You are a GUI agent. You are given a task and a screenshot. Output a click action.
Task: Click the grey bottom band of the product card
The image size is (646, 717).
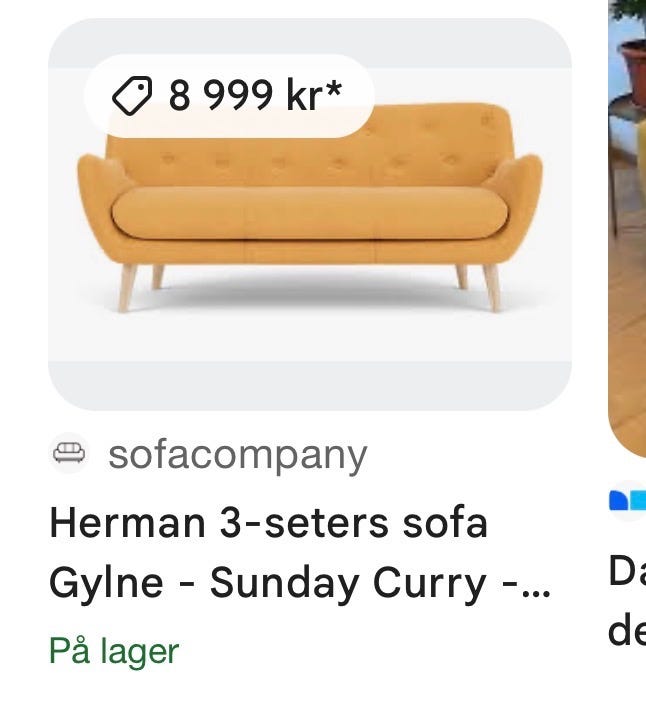[x=310, y=385]
